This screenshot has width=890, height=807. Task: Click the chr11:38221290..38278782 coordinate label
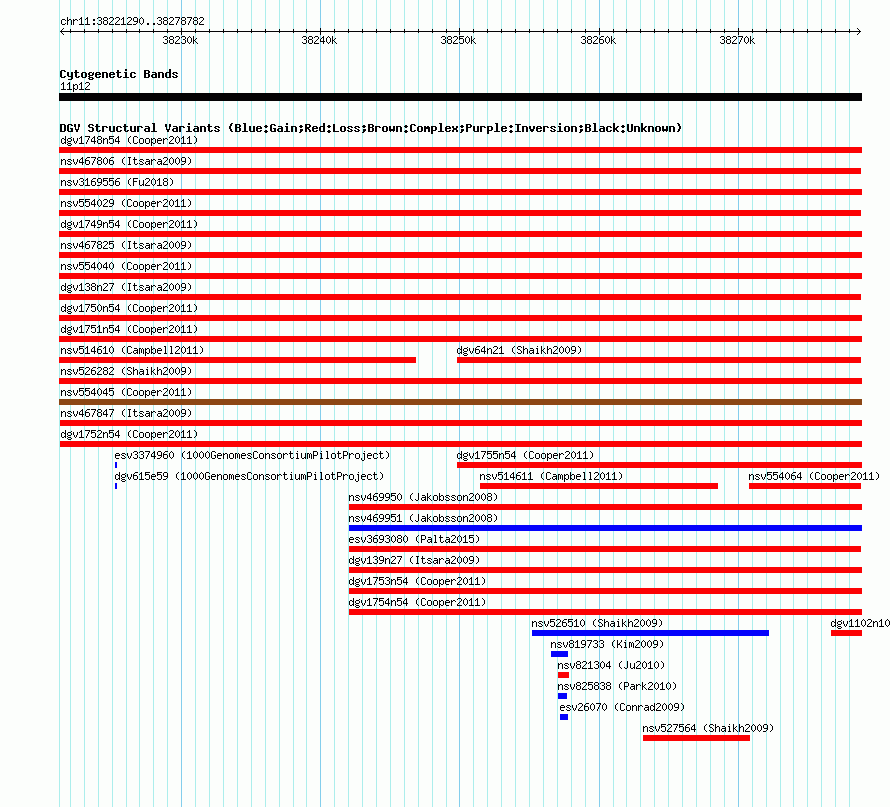[x=132, y=21]
